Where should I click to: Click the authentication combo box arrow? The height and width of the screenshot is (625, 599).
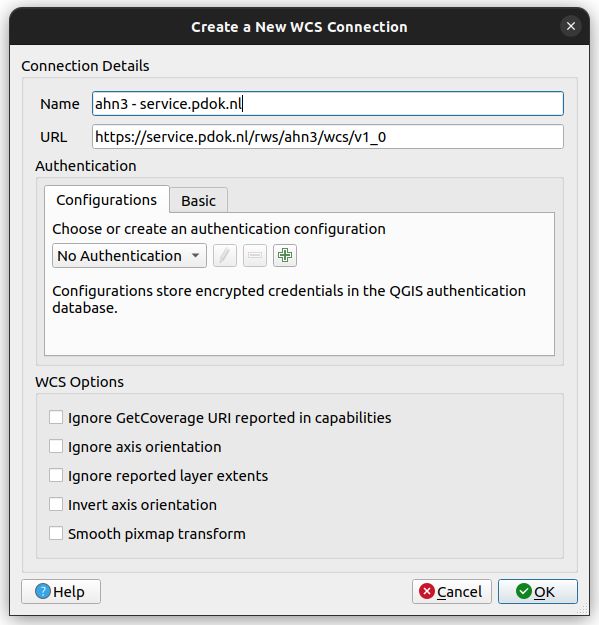coord(195,256)
